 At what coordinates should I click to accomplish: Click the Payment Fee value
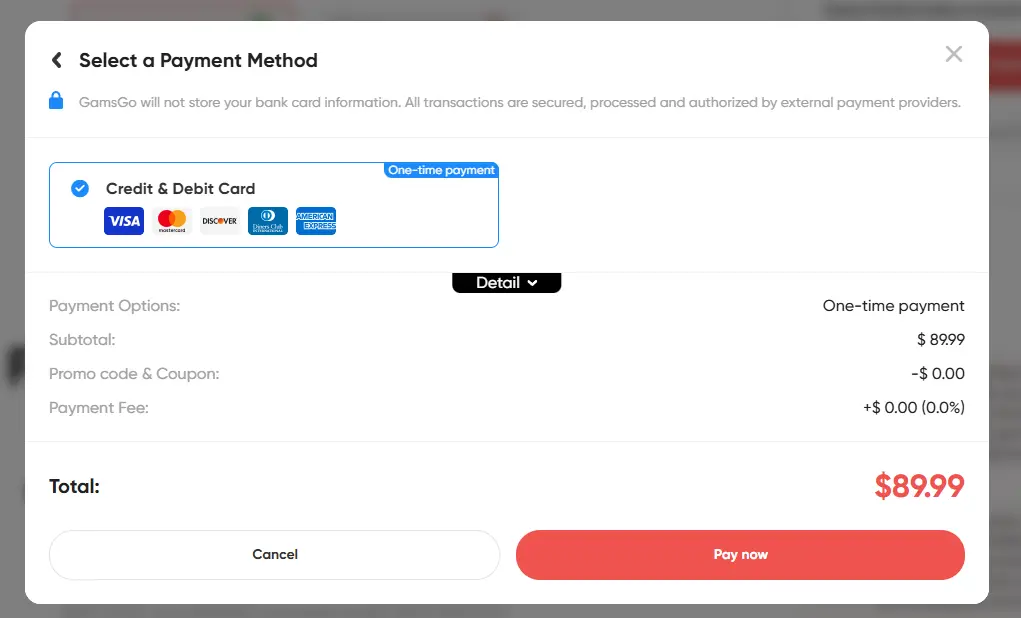913,408
